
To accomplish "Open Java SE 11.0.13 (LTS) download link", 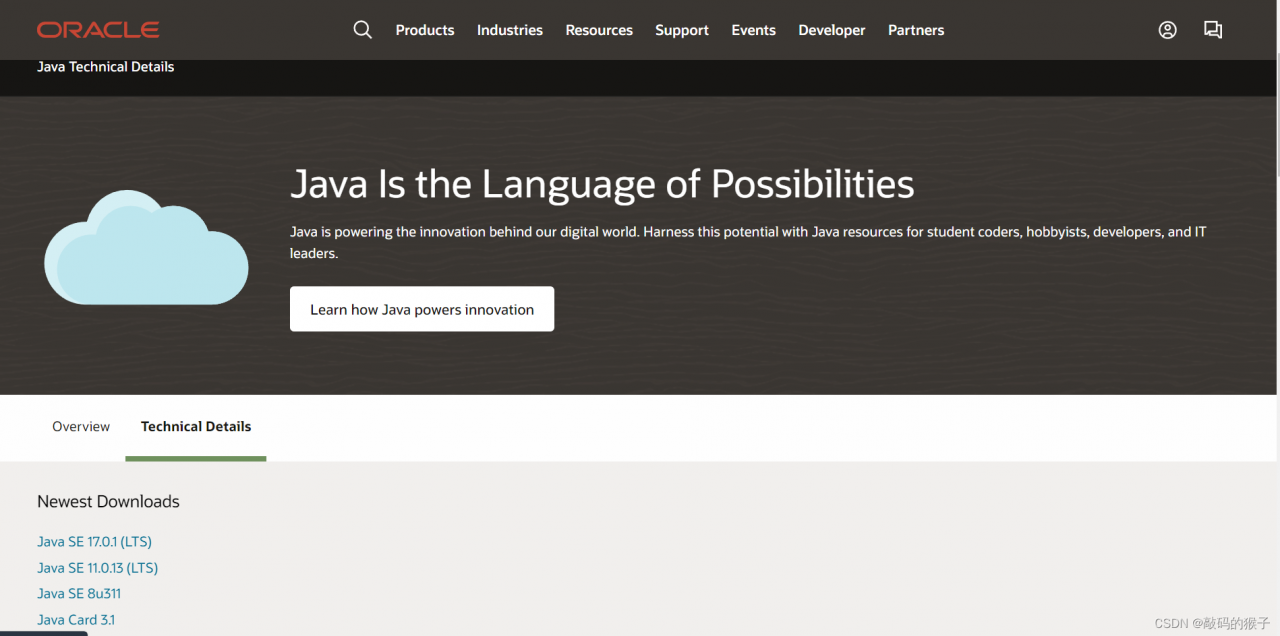I will tap(98, 567).
